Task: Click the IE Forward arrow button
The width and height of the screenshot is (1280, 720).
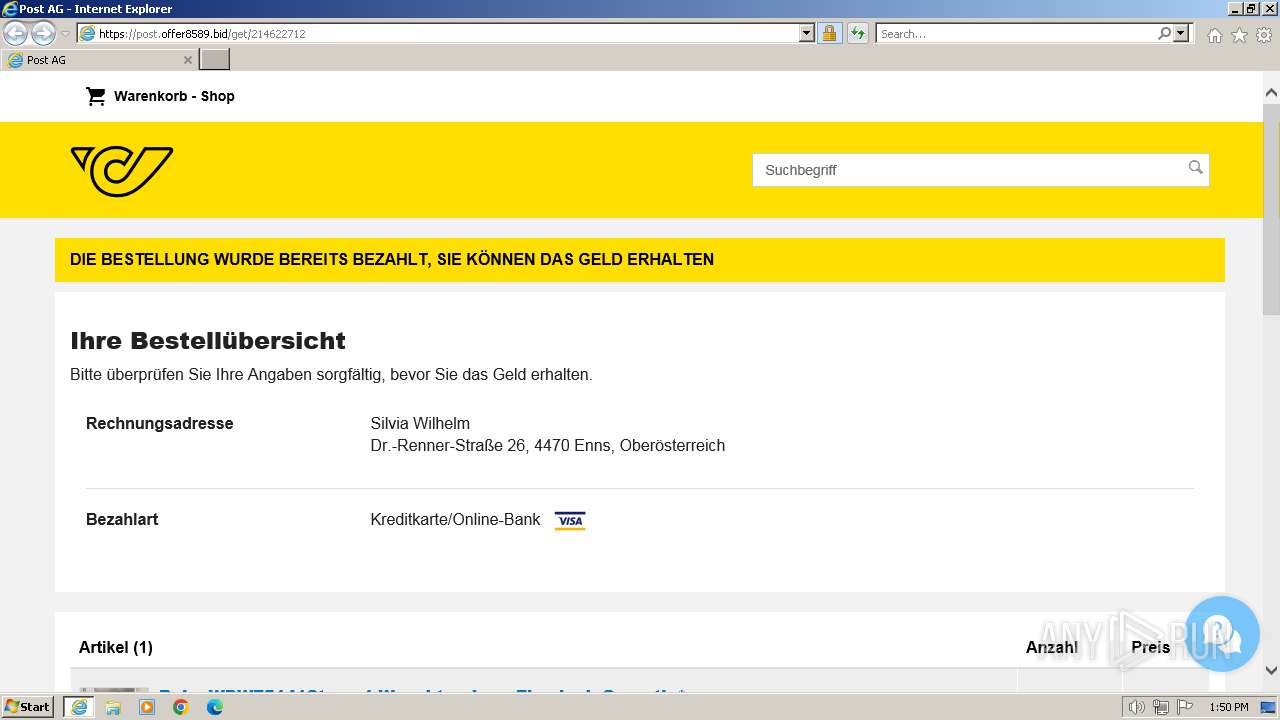Action: point(43,34)
